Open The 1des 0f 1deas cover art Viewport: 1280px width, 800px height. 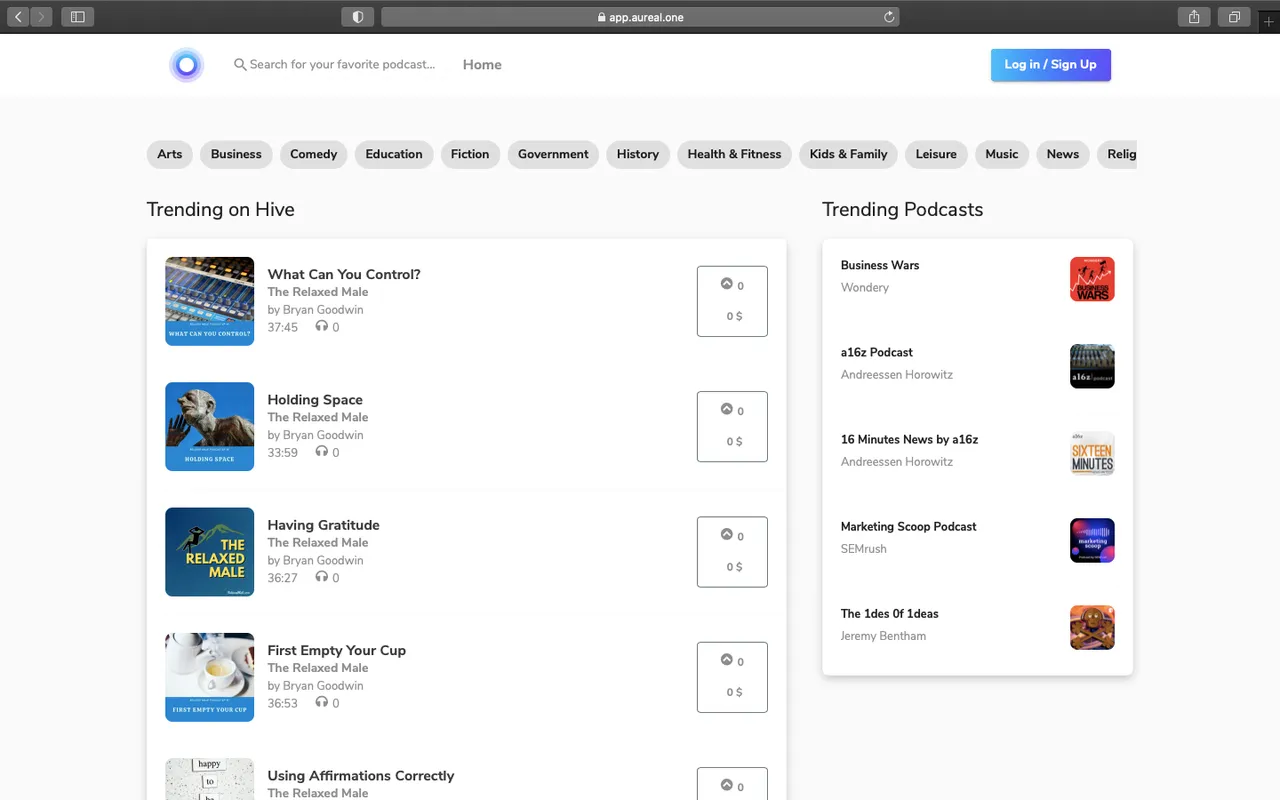point(1092,627)
